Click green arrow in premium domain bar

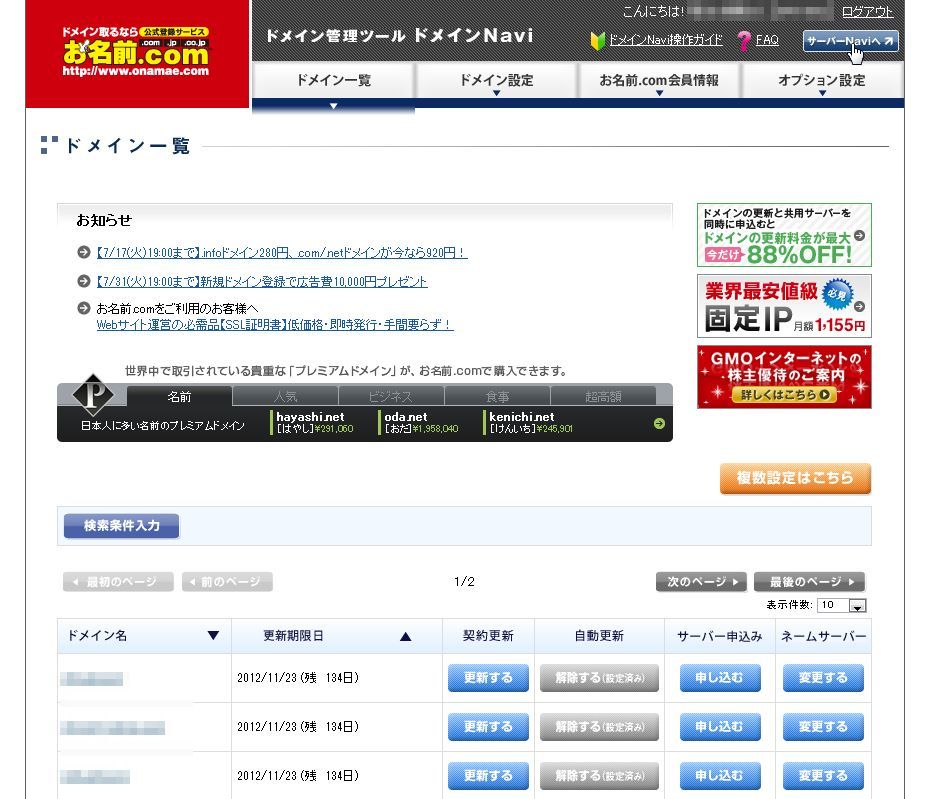click(659, 423)
